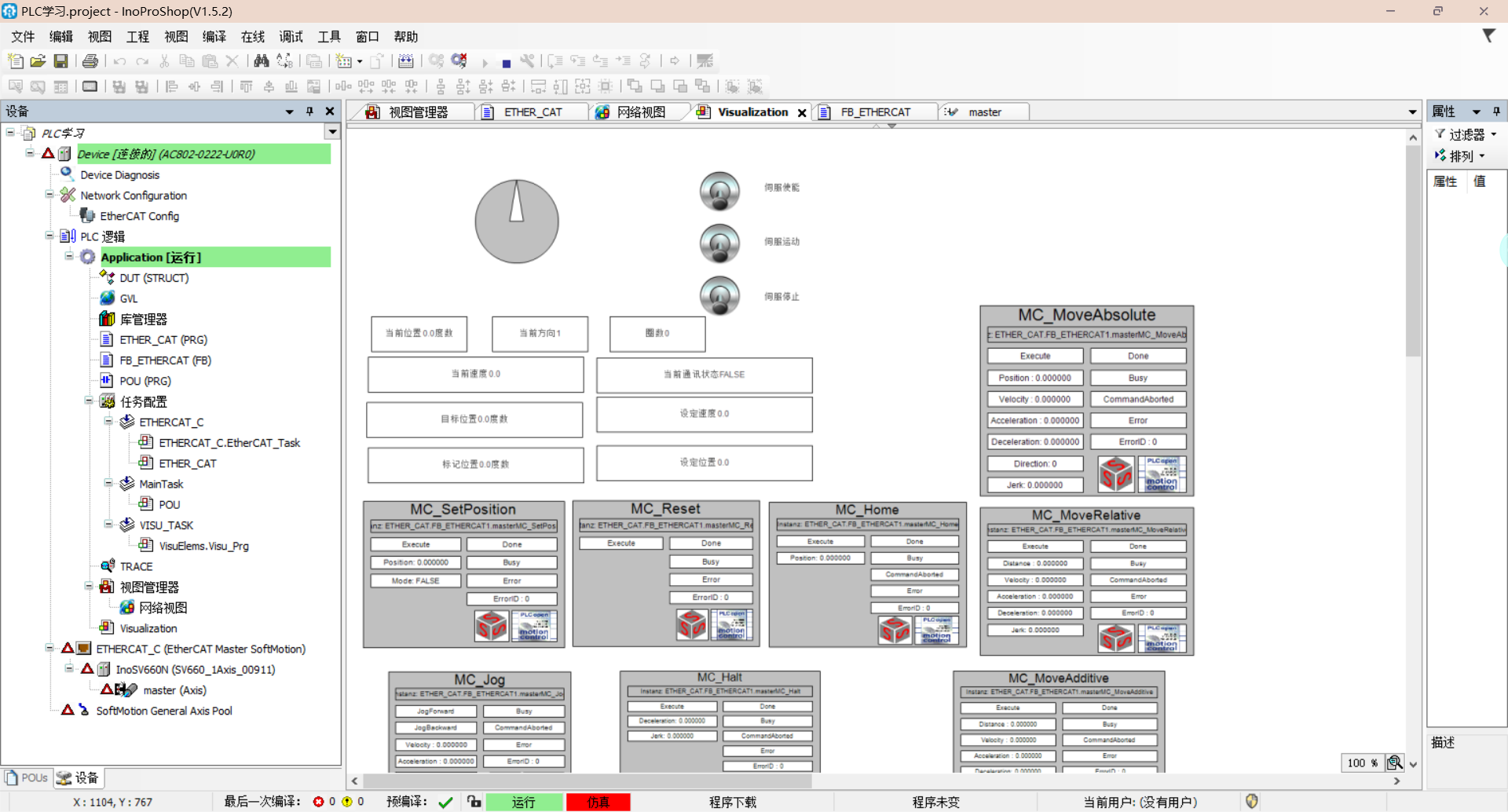1508x812 pixels.
Task: Open the 工程 menu
Action: 137,36
